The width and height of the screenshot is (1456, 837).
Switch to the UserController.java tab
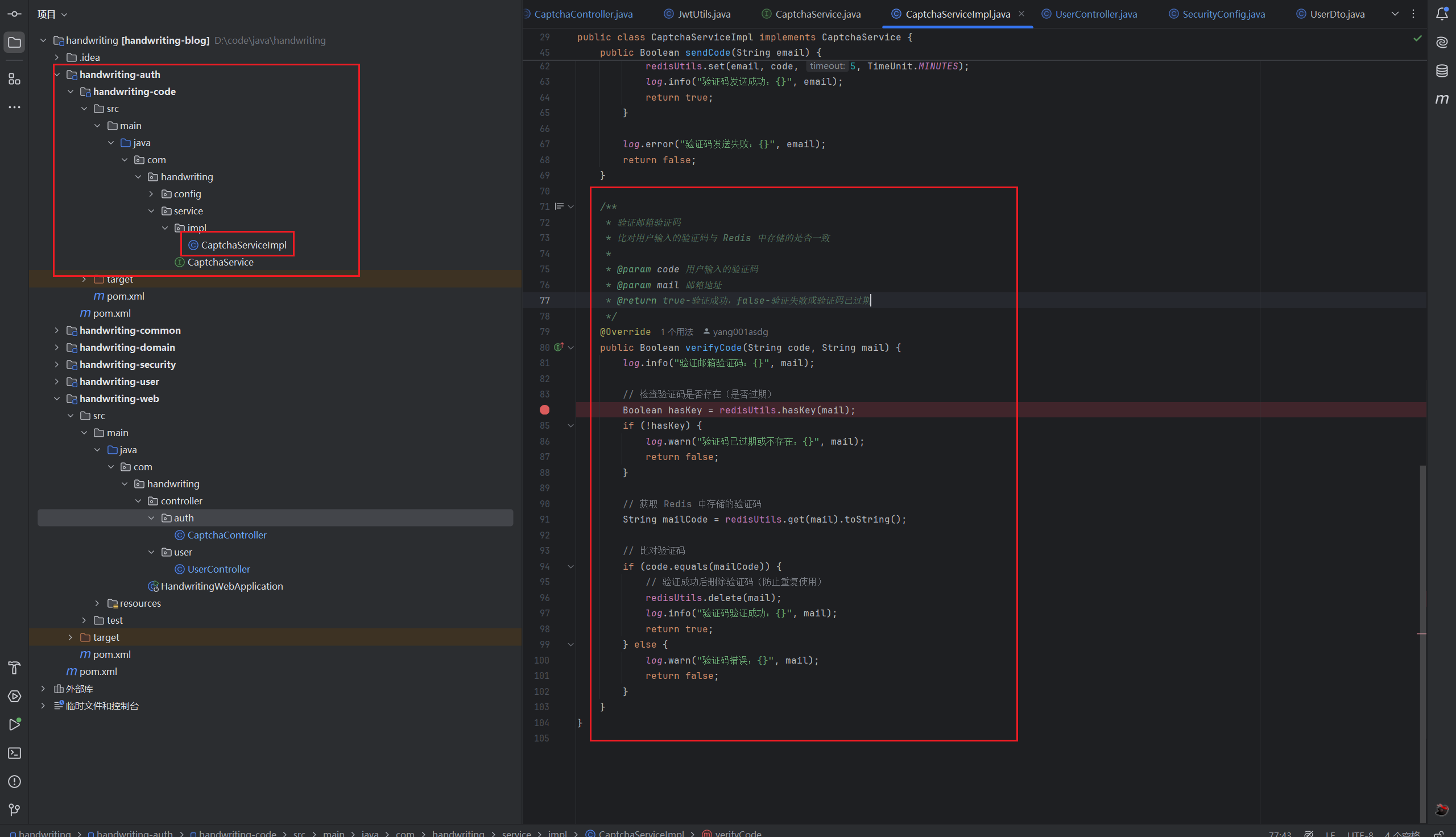tap(1095, 14)
